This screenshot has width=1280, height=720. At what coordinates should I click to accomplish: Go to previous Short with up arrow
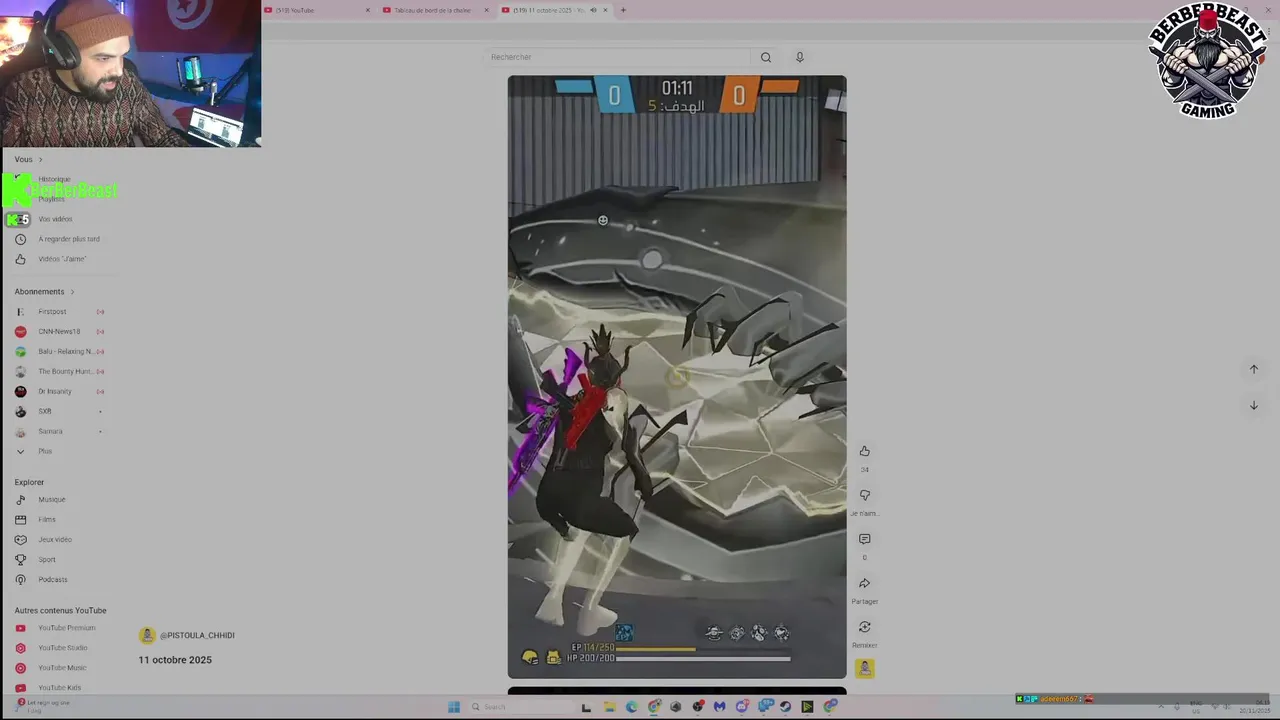pyautogui.click(x=1254, y=369)
